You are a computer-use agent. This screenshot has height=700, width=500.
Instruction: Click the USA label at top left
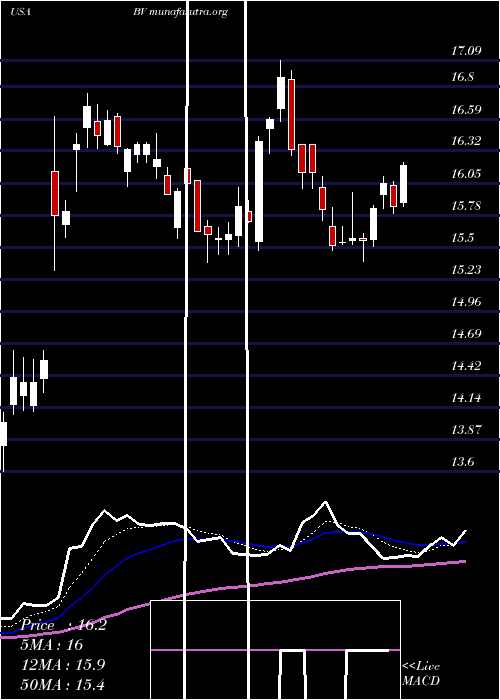pyautogui.click(x=20, y=12)
